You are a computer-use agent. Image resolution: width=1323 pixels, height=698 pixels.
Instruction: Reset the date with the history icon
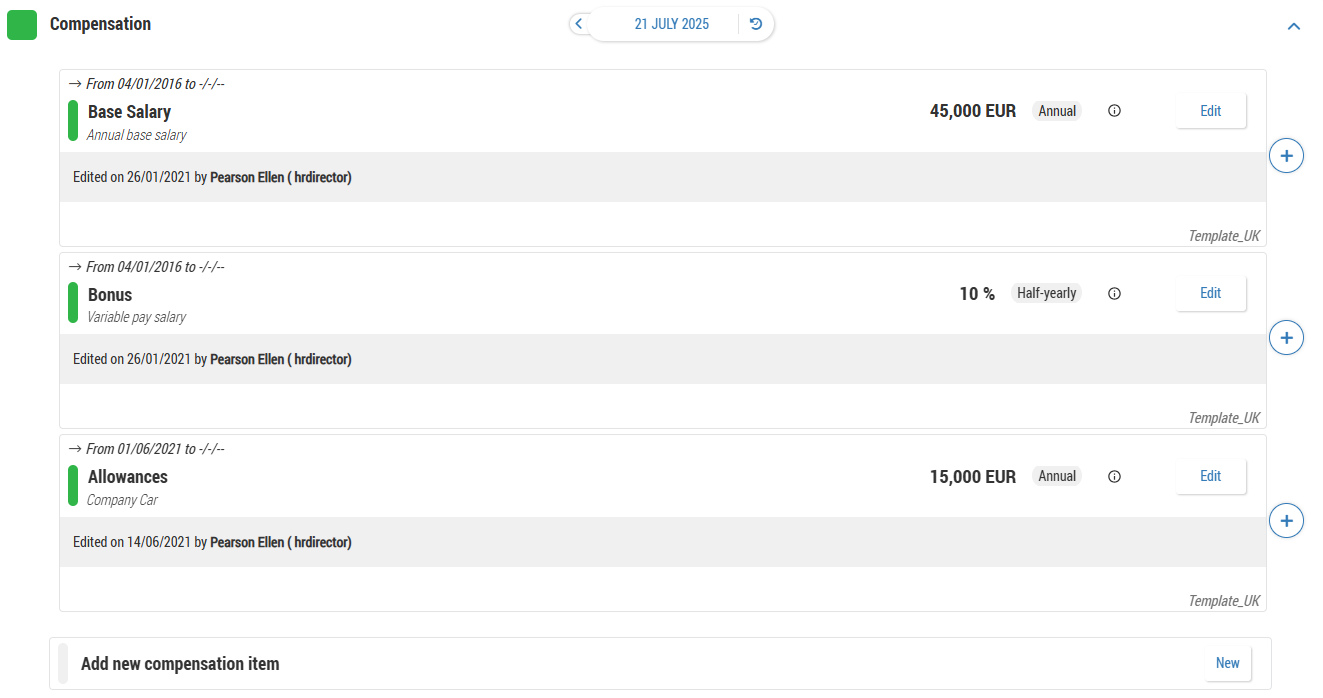click(756, 24)
